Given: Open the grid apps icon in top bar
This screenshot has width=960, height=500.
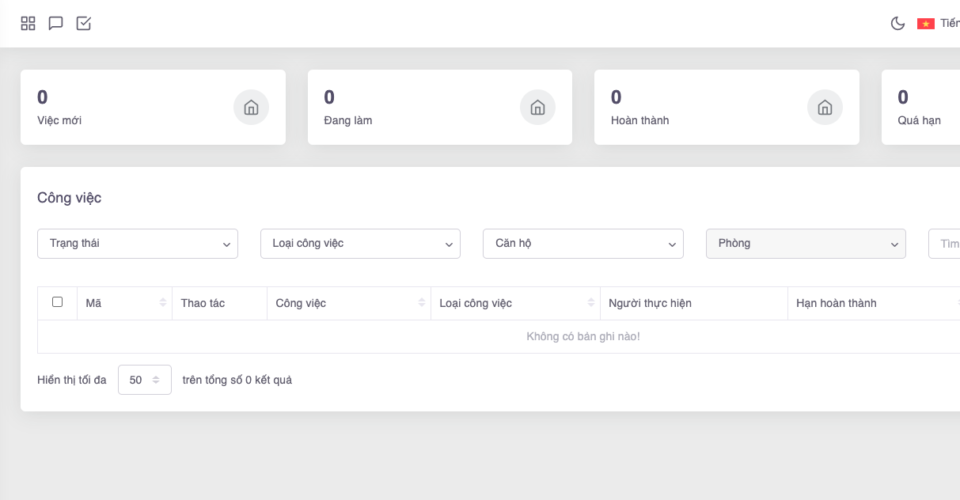Looking at the screenshot, I should point(28,23).
